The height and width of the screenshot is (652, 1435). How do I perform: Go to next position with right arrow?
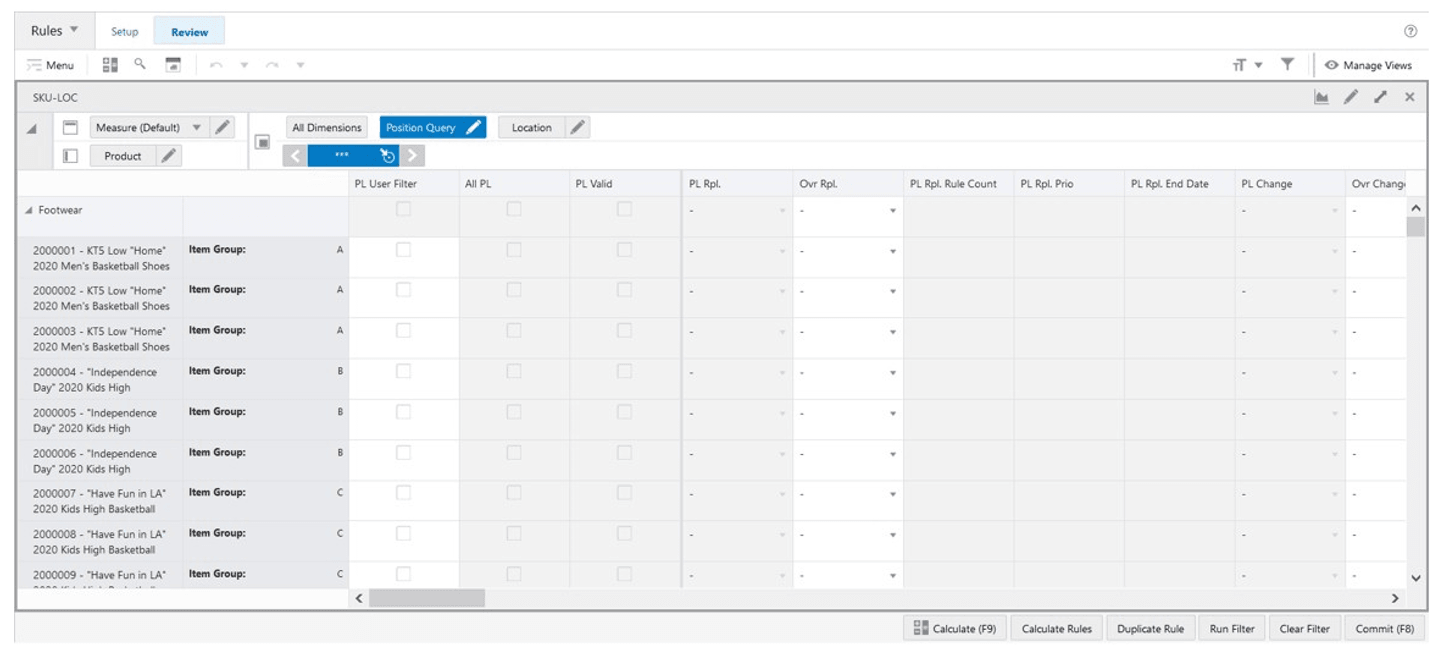(412, 156)
